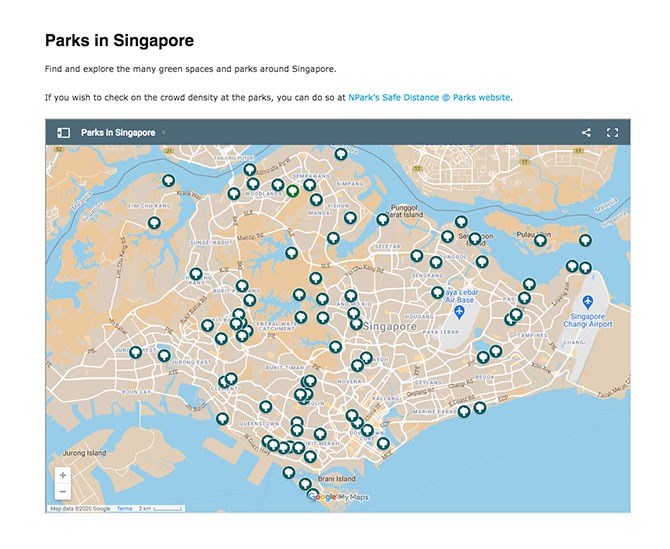Image resolution: width=670 pixels, height=549 pixels.
Task: Click the Google My Maps logo
Action: tap(338, 497)
